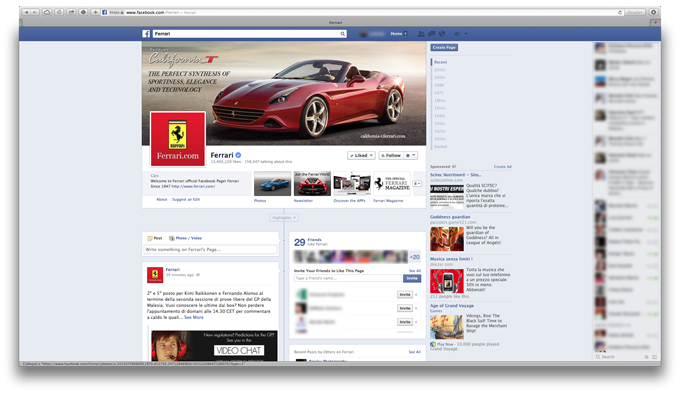Open Safari Reader with the Reader button
This screenshot has height=400, width=680.
[635, 12]
